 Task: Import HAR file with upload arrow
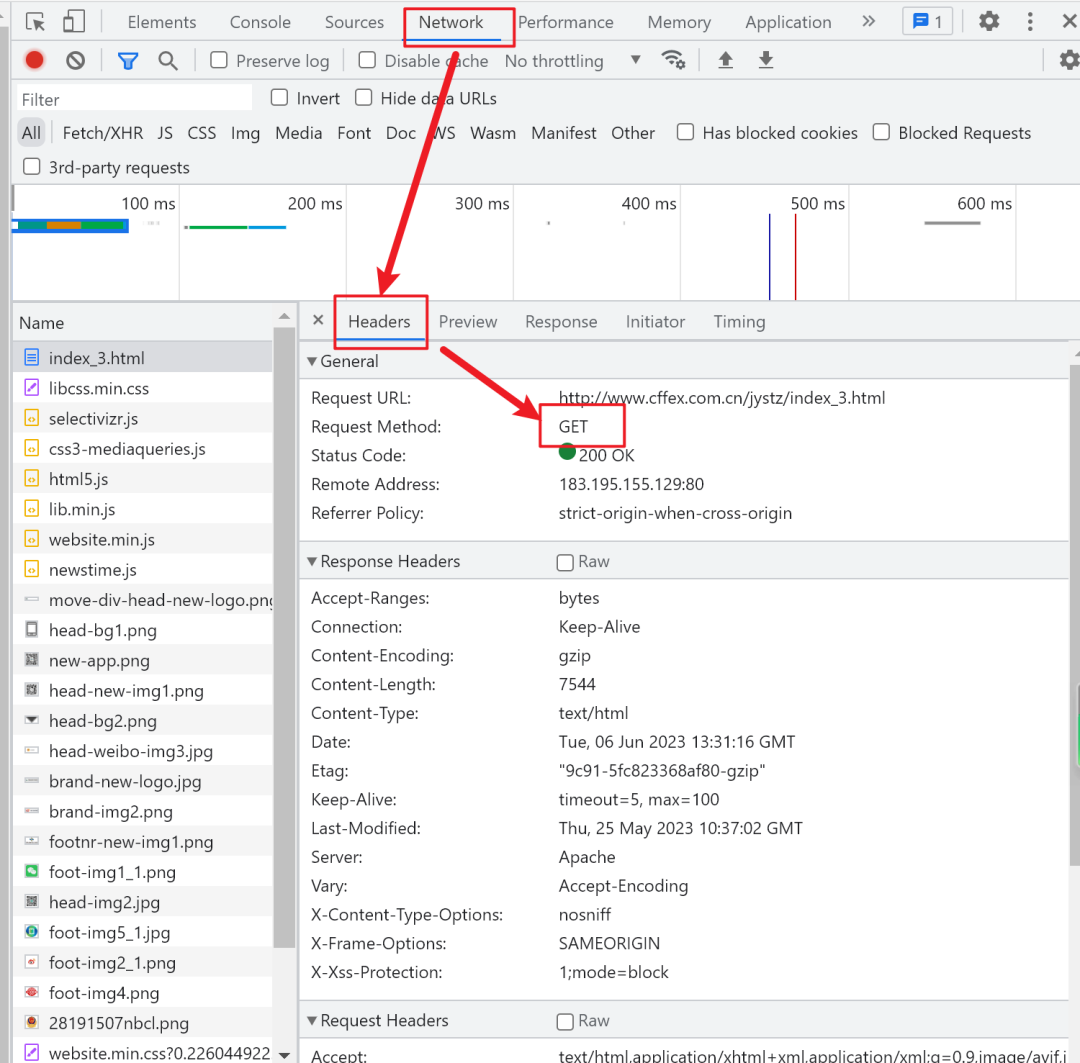point(725,61)
